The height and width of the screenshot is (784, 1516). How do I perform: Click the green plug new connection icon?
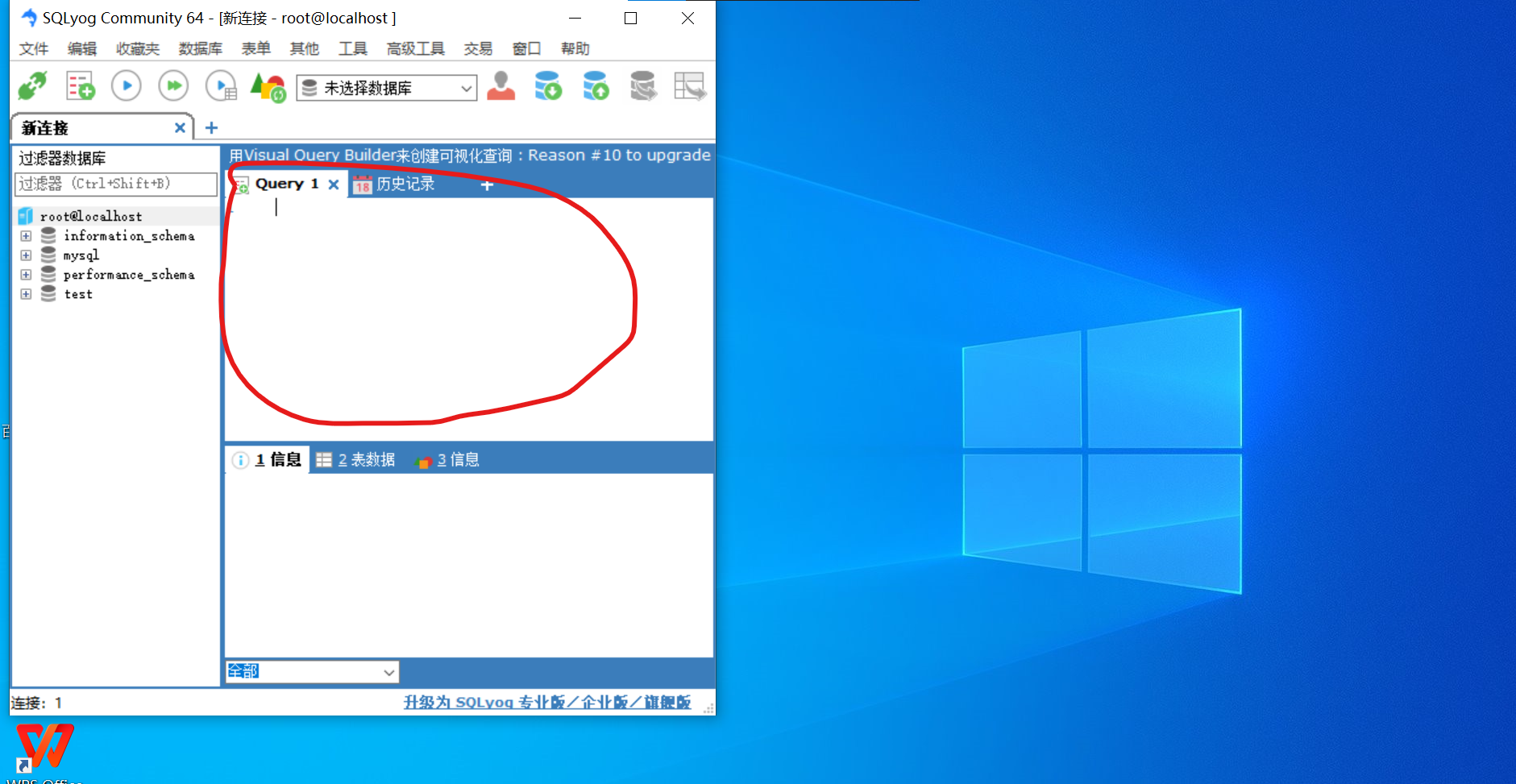[32, 85]
